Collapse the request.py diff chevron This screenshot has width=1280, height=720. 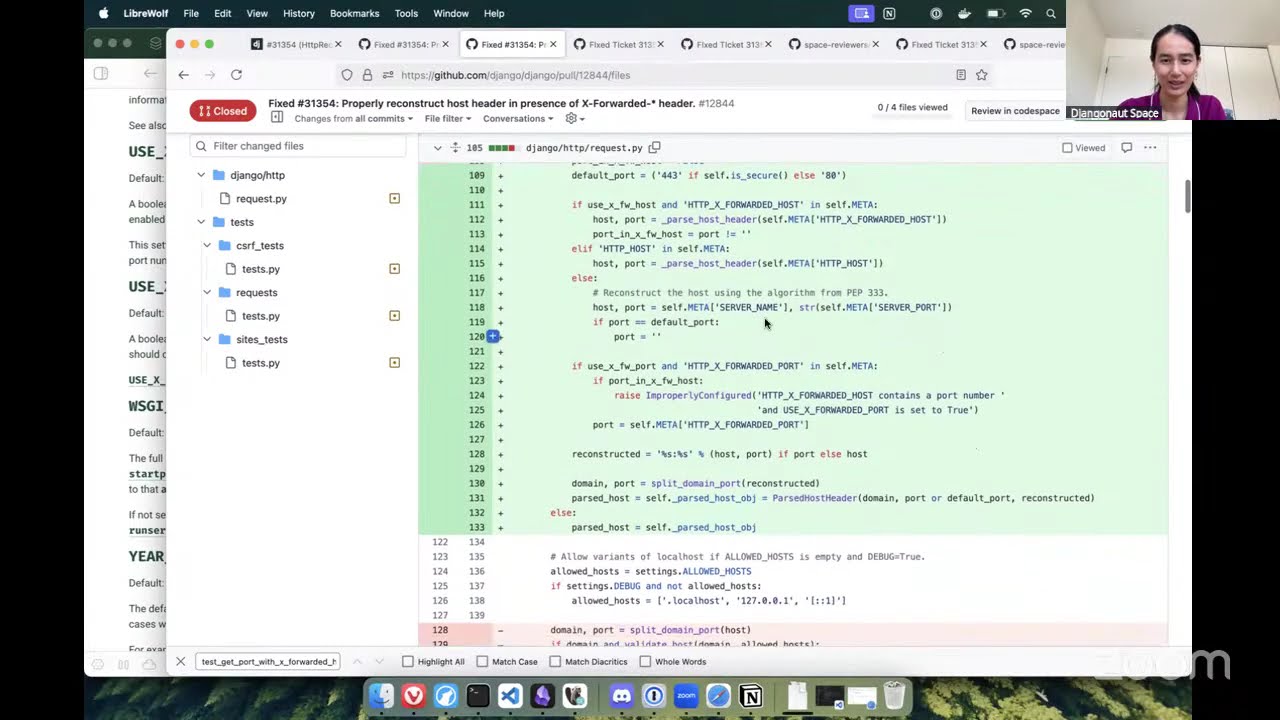click(437, 148)
